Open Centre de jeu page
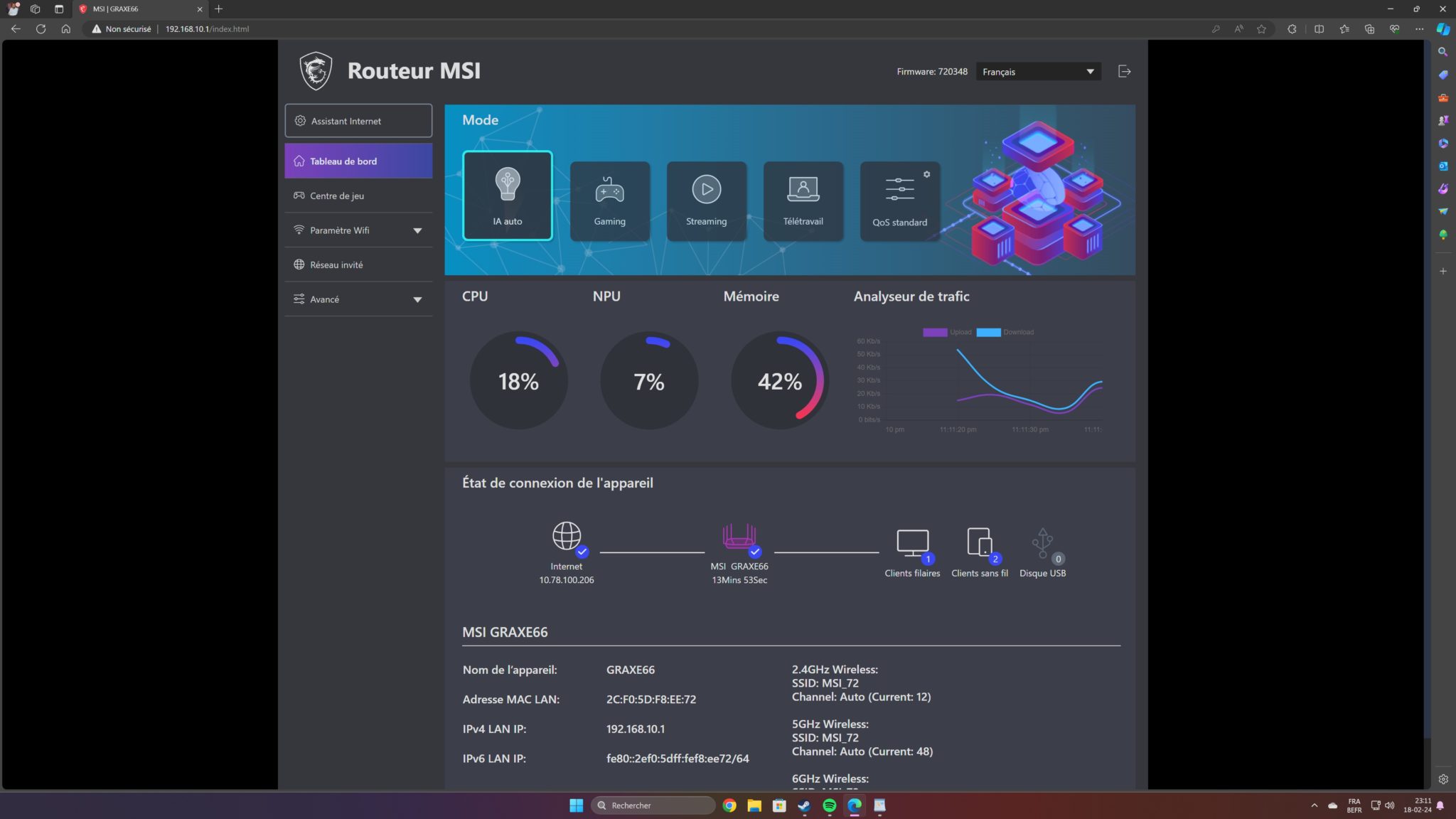 pos(358,196)
